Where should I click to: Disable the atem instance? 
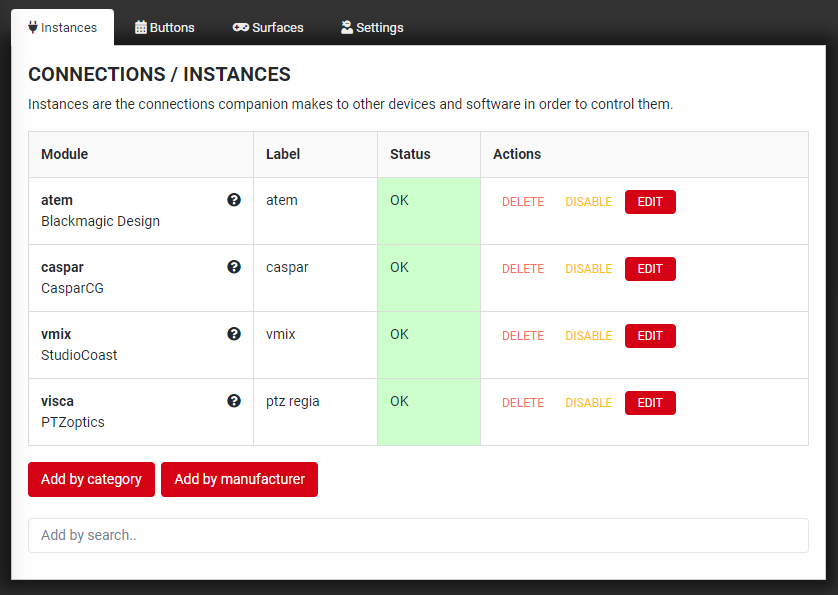(588, 202)
